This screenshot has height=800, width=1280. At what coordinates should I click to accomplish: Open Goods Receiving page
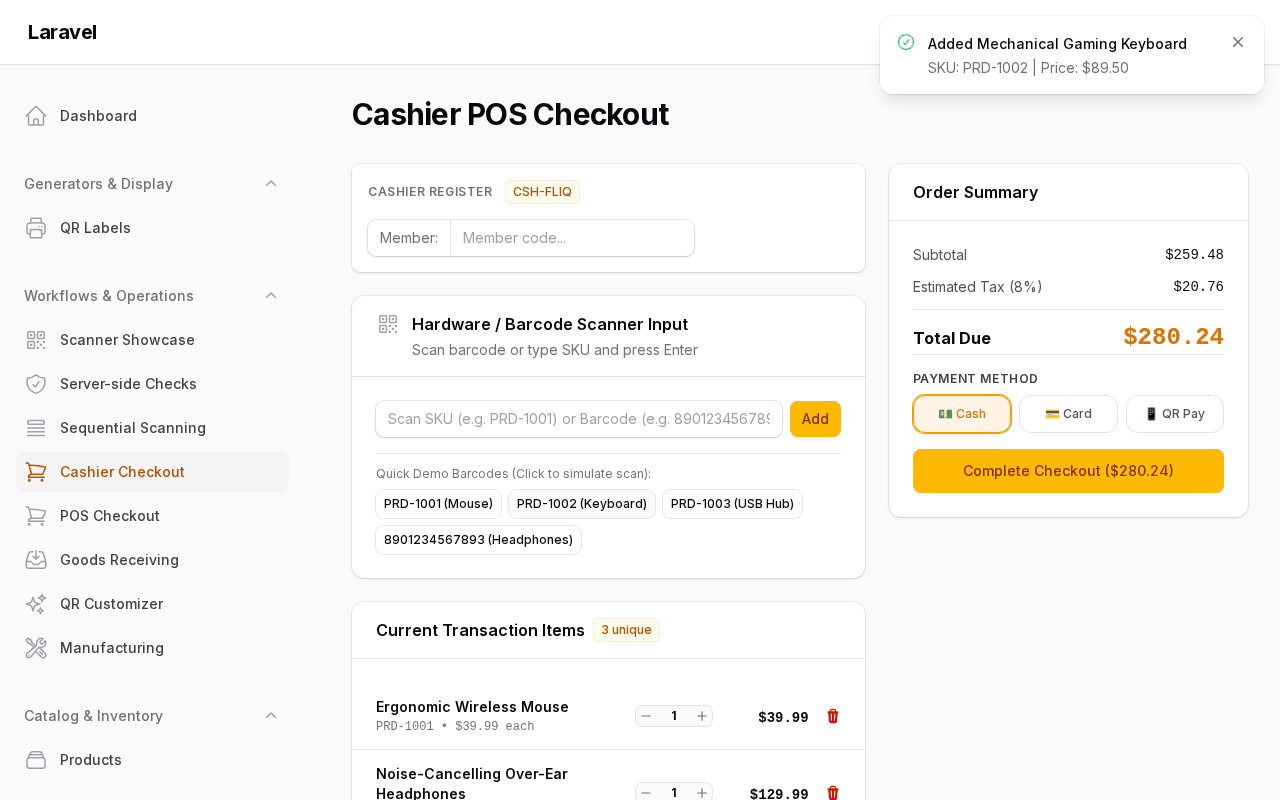point(152,560)
